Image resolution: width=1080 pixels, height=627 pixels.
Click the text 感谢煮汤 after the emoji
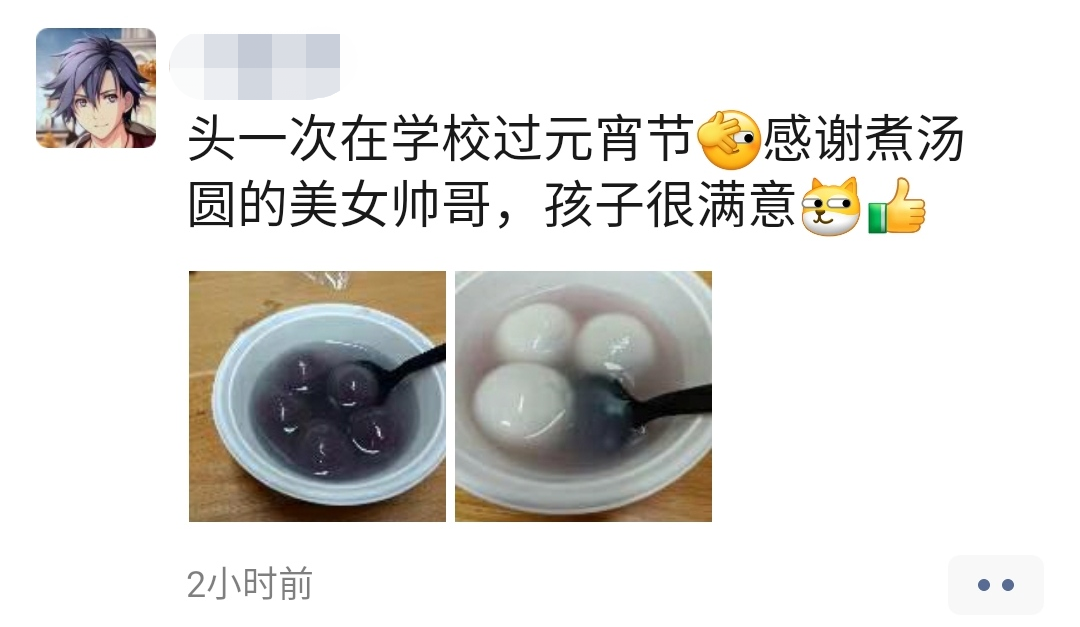864,140
